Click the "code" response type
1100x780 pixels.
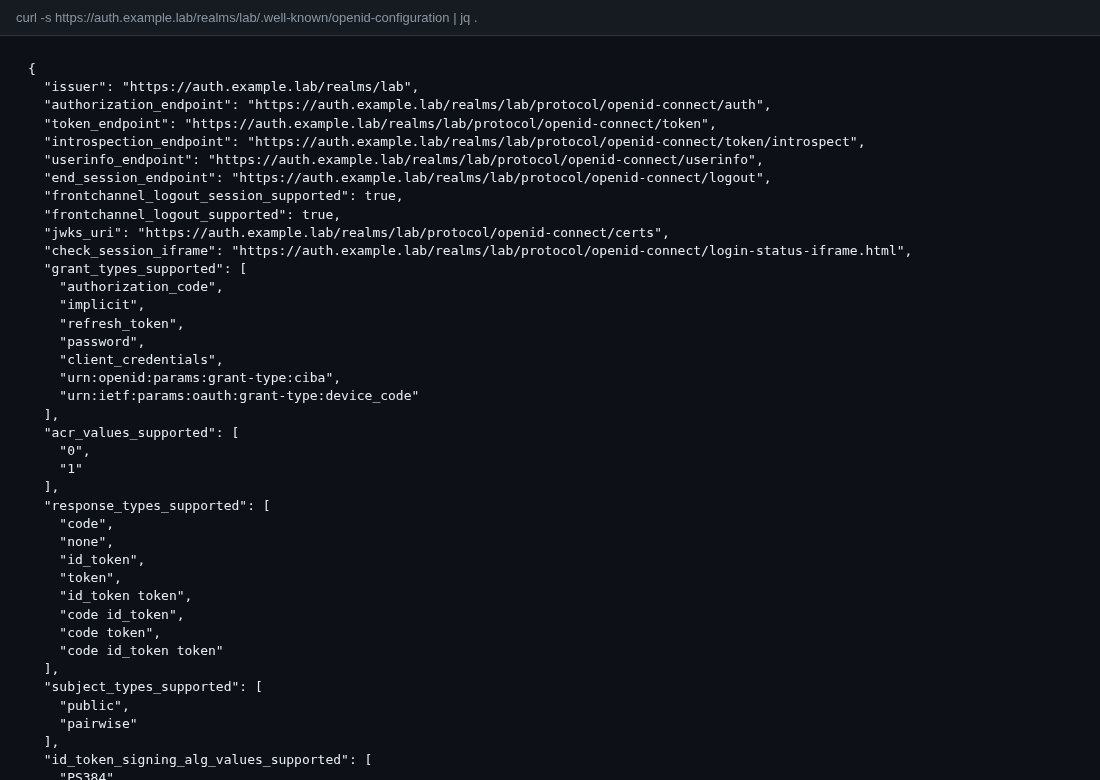click(83, 523)
